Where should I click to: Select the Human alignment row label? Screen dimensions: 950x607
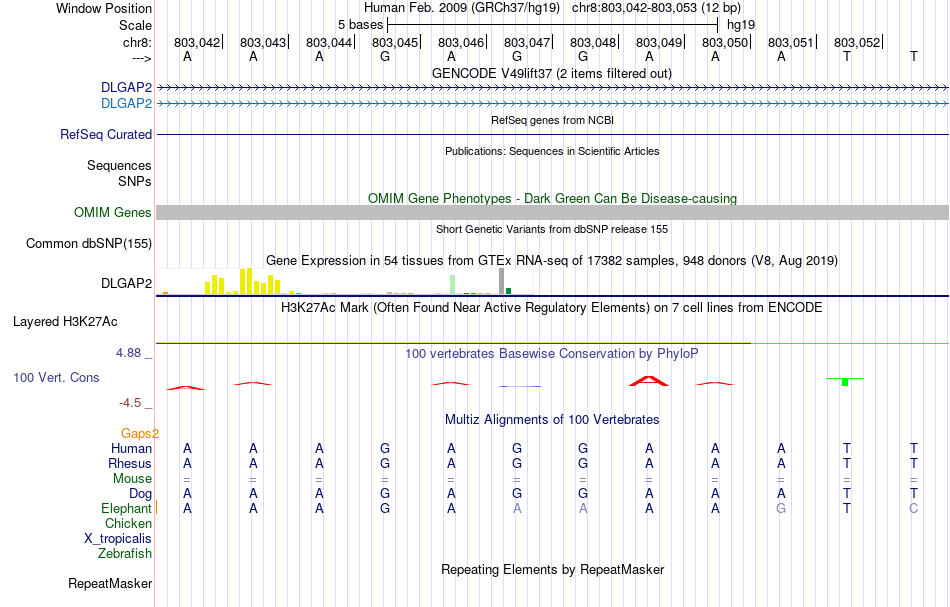click(131, 448)
